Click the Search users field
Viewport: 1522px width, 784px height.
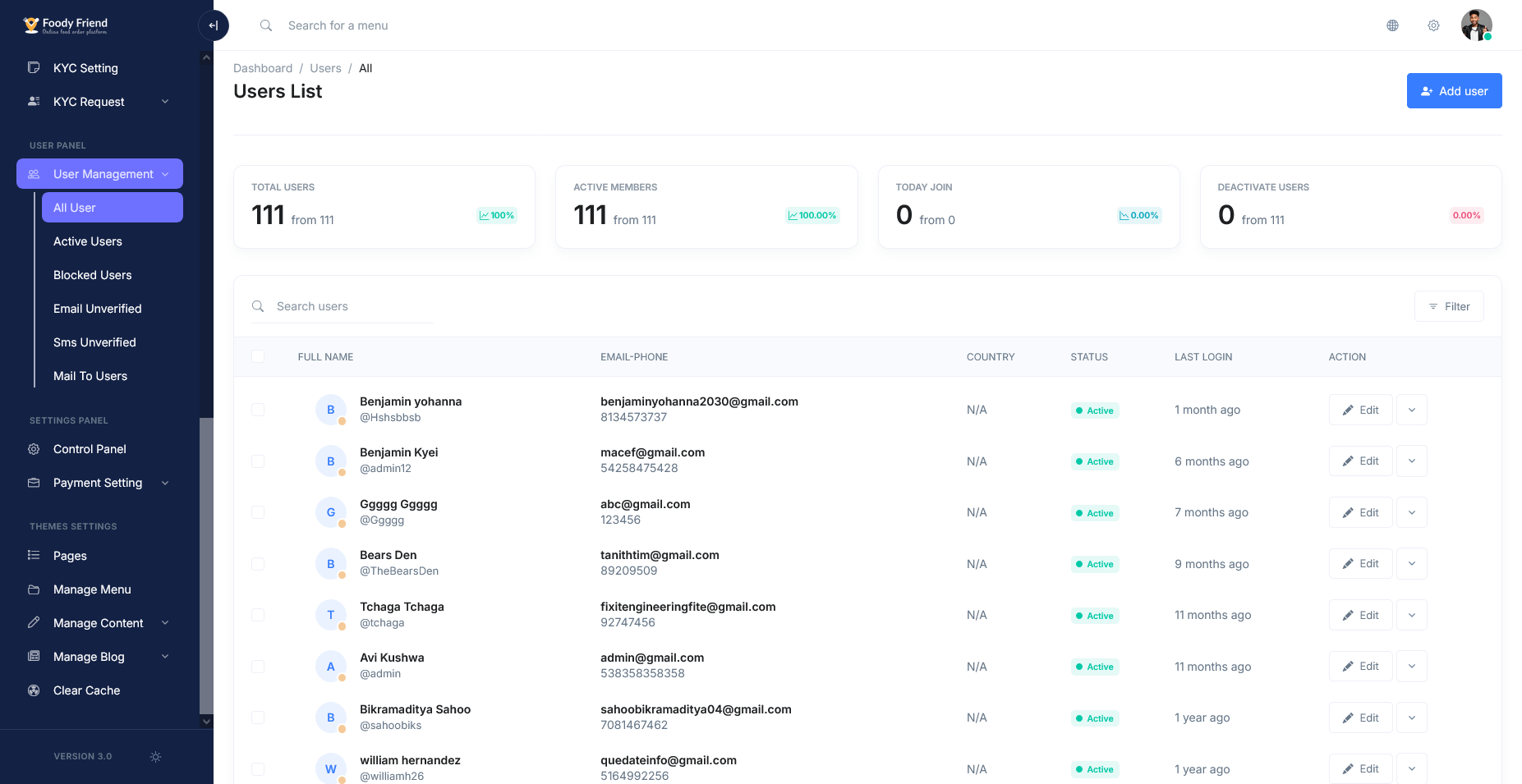point(343,306)
